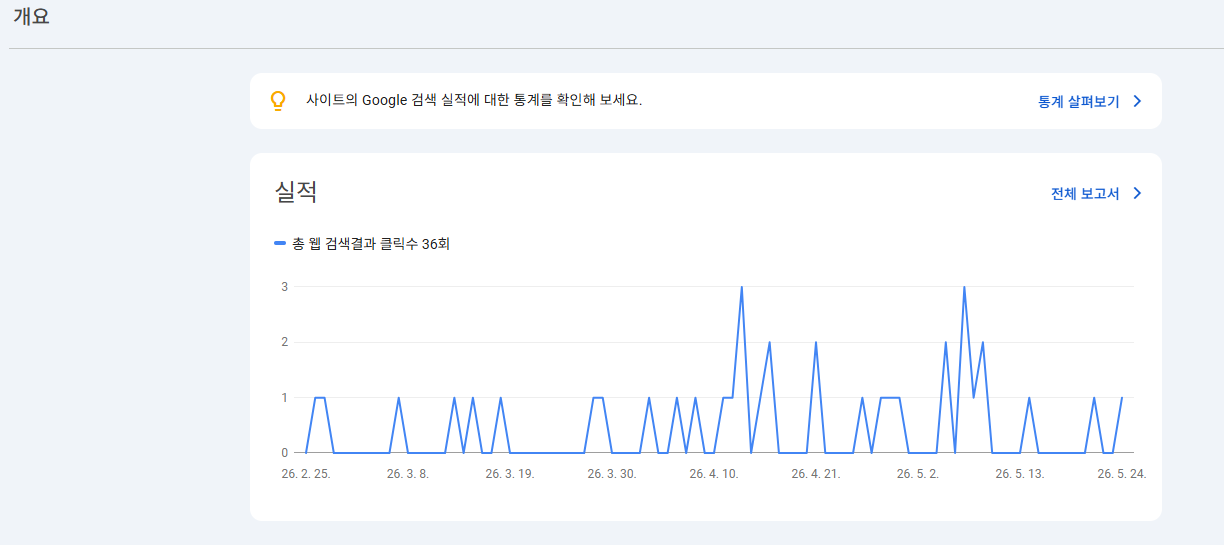The width and height of the screenshot is (1224, 545).
Task: Click x-axis date label 26. 5. 2.
Action: (918, 474)
